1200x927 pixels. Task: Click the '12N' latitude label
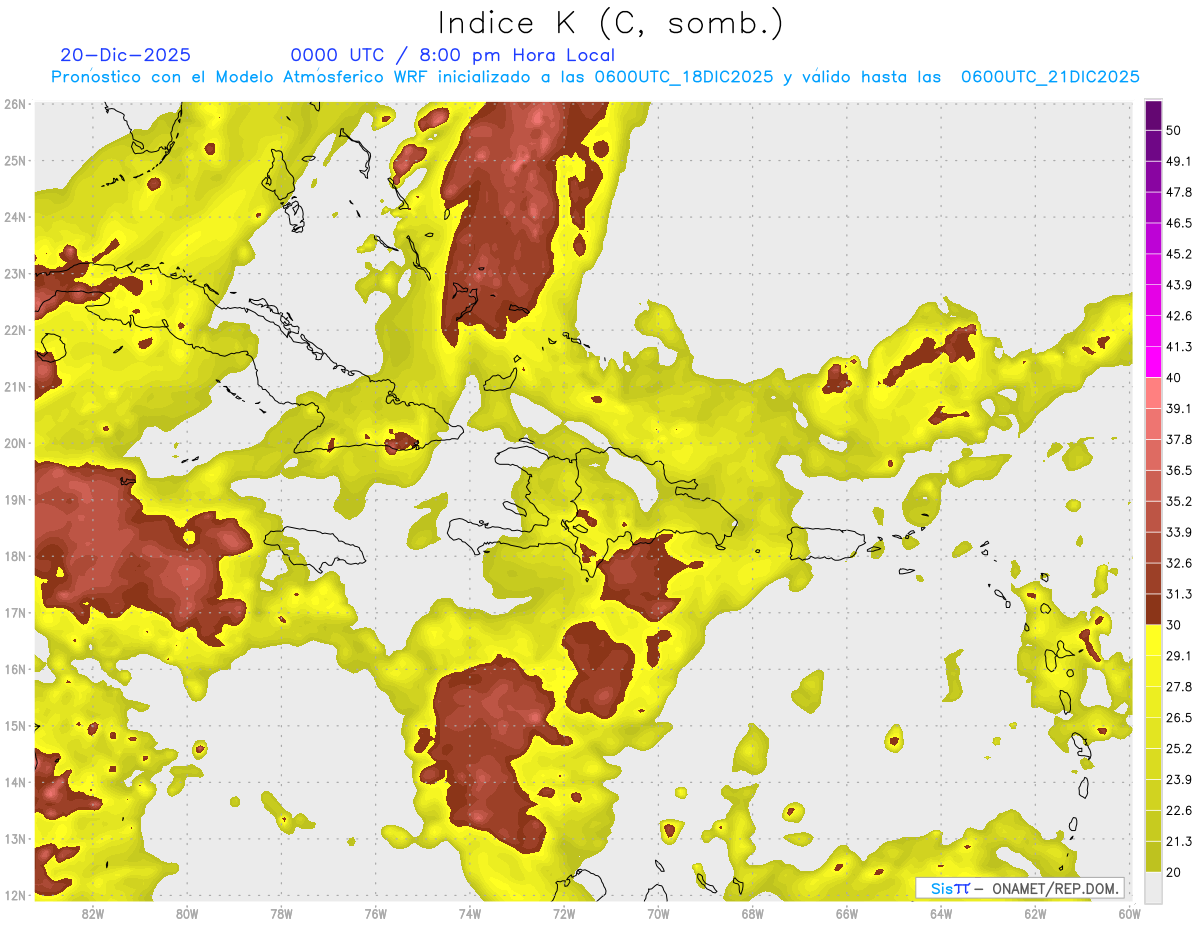click(x=15, y=895)
